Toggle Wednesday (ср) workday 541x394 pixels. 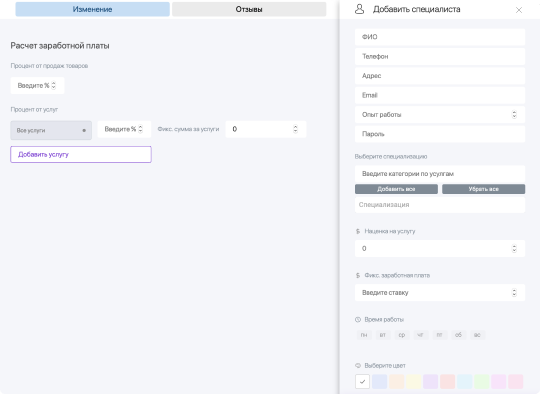coord(402,335)
